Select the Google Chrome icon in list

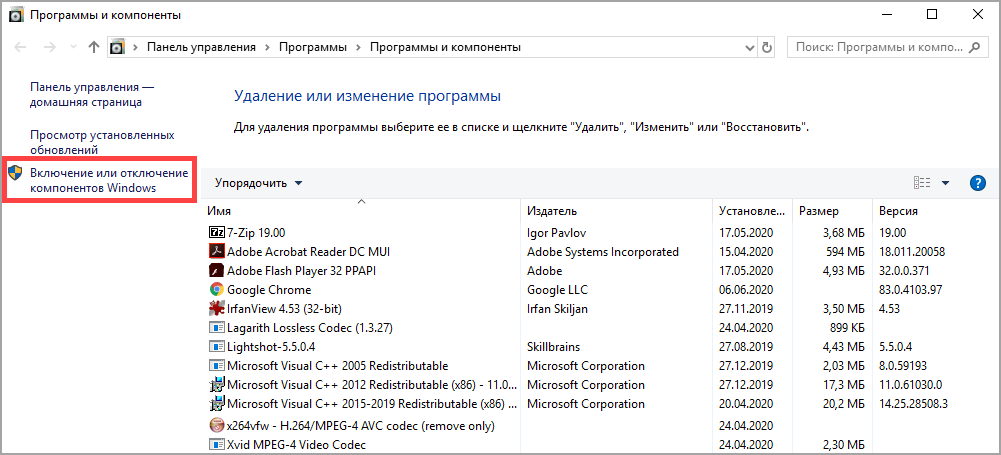pyautogui.click(x=216, y=290)
